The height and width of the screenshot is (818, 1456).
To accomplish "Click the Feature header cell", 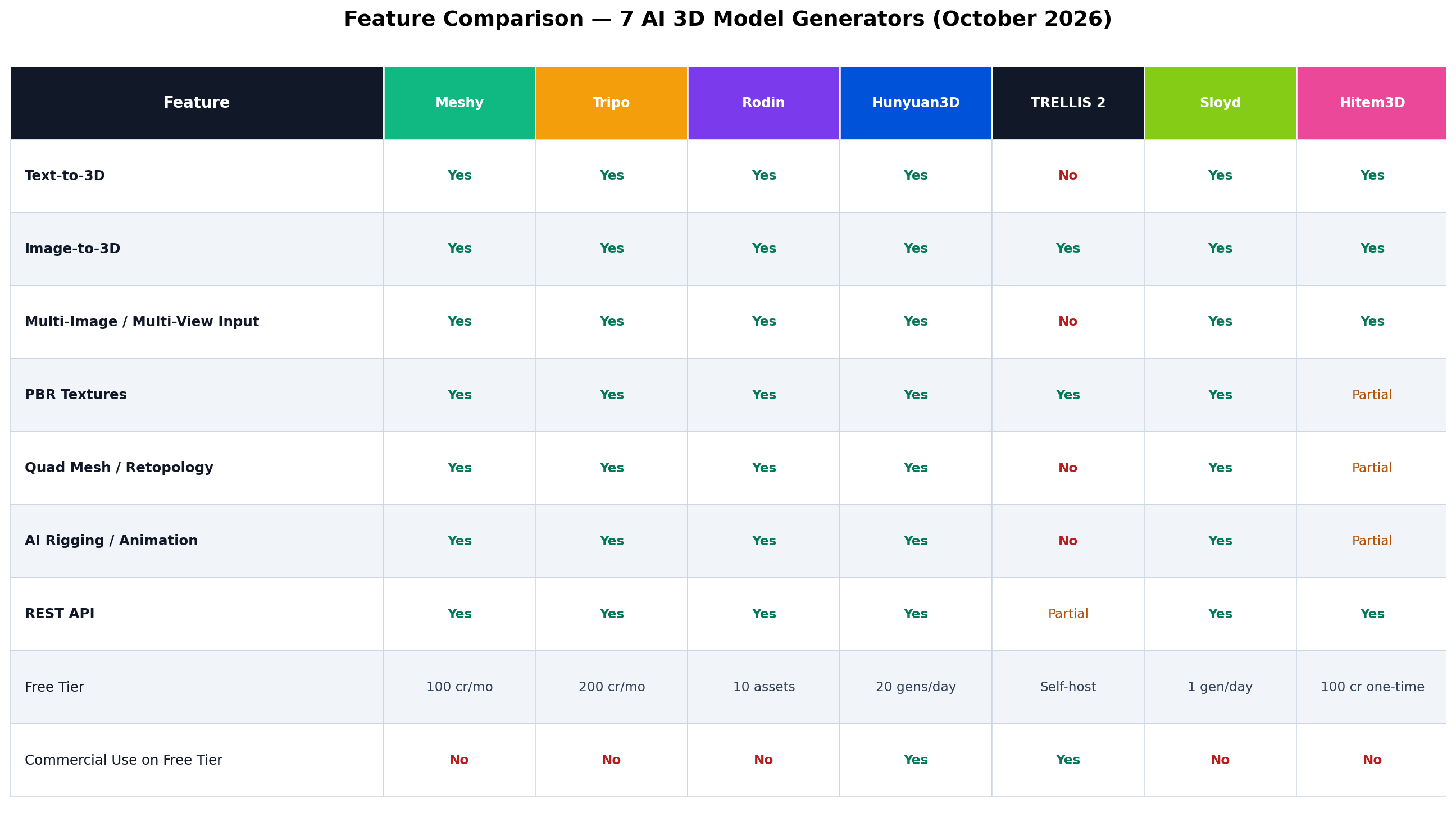I will 197,103.
